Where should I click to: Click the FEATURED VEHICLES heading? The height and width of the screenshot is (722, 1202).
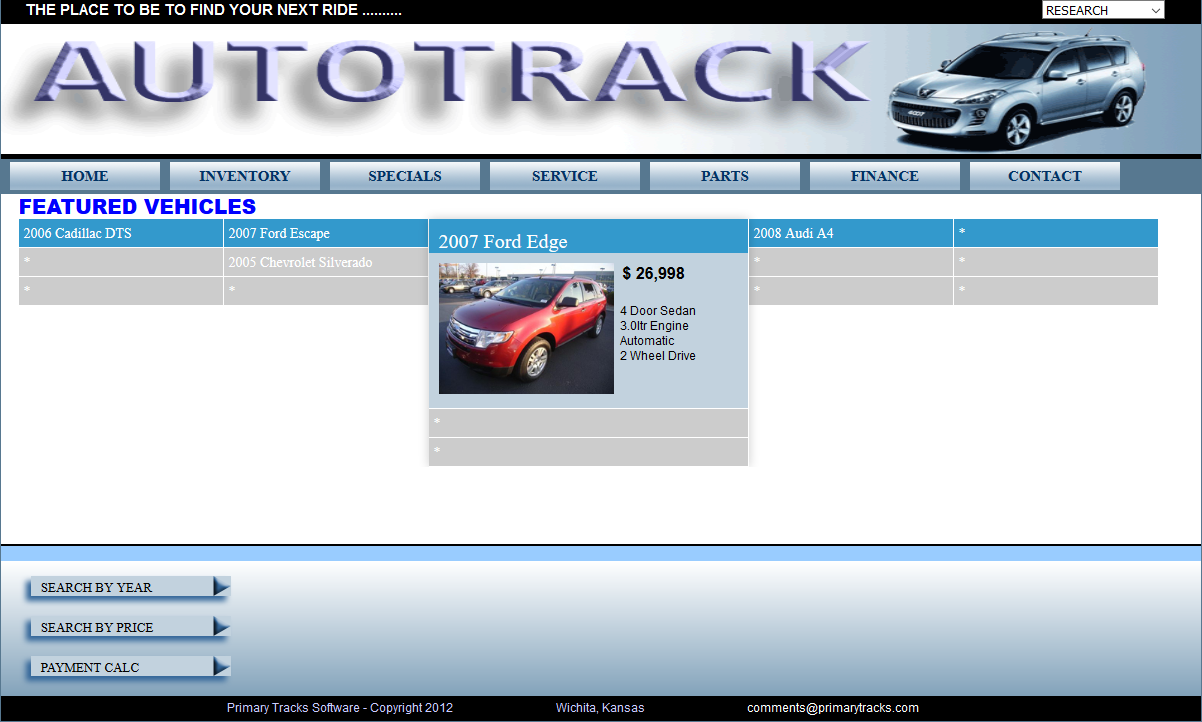tap(138, 207)
